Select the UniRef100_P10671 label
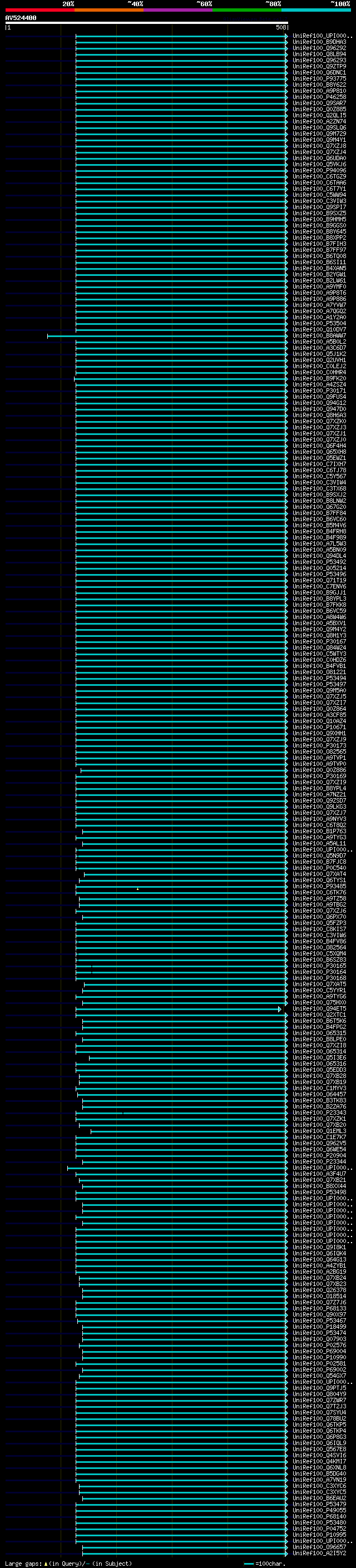The image size is (356, 1568). click(x=319, y=727)
